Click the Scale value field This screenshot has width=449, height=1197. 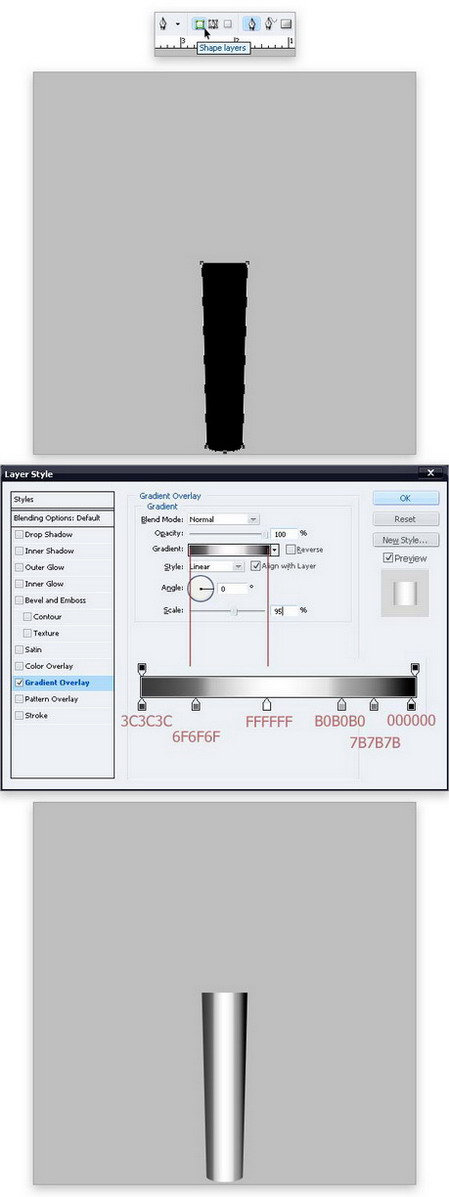point(283,611)
